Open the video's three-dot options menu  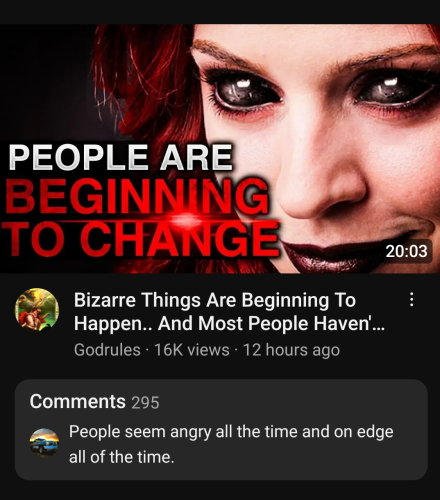412,299
